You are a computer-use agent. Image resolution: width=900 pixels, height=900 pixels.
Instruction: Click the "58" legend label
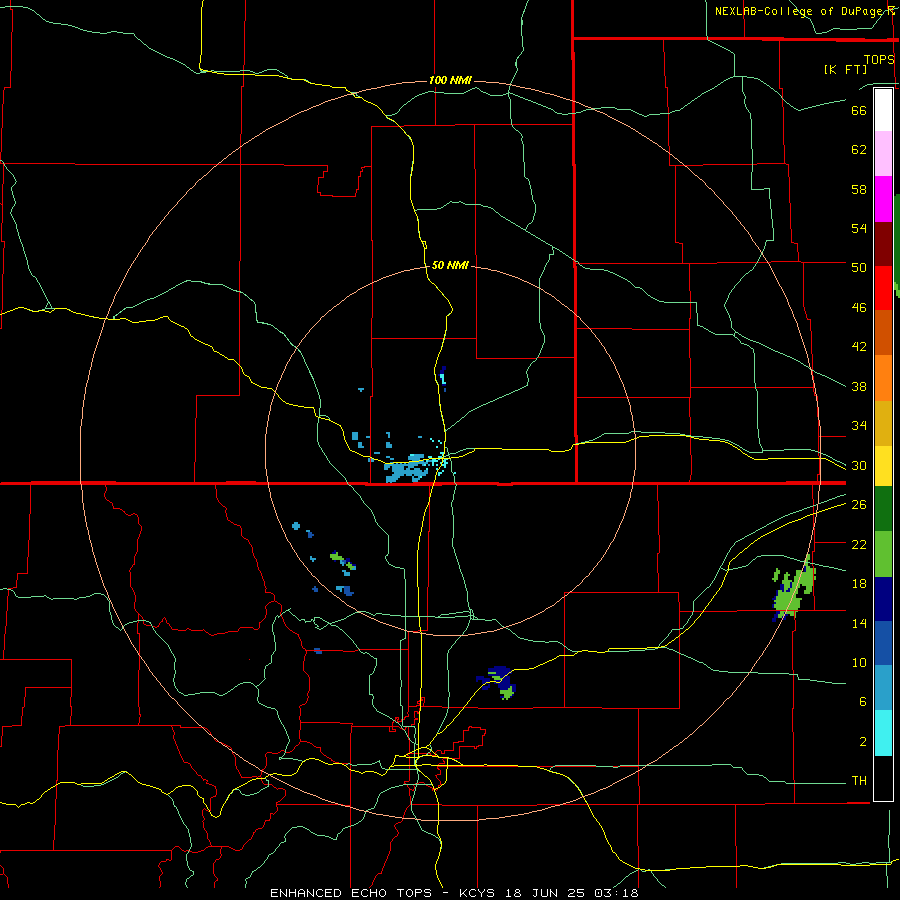[859, 189]
